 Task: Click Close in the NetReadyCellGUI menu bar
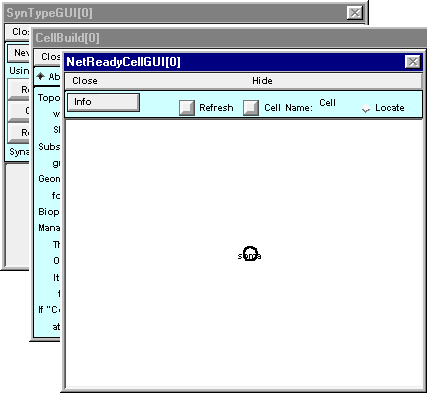coord(85,81)
